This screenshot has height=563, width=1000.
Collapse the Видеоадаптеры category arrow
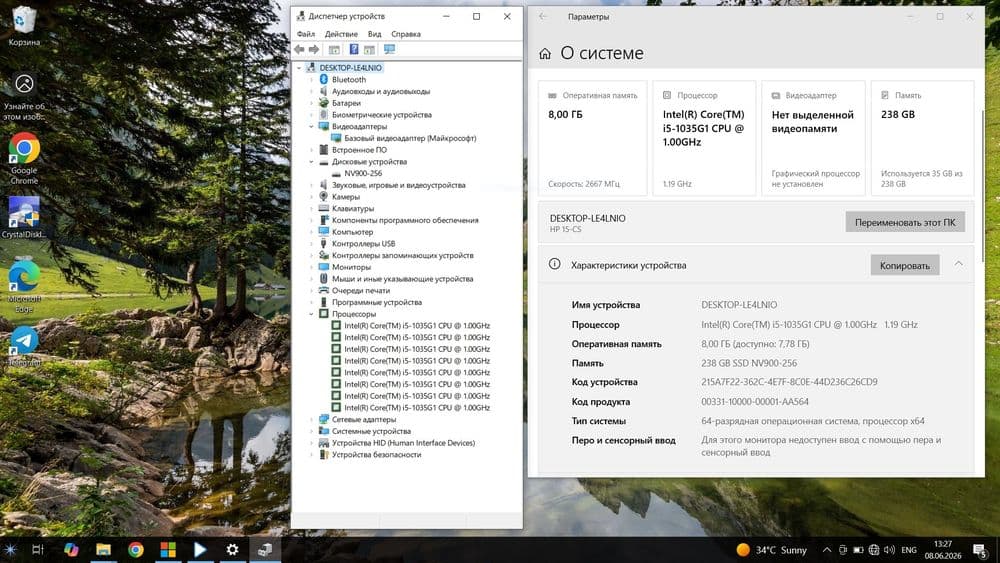311,126
